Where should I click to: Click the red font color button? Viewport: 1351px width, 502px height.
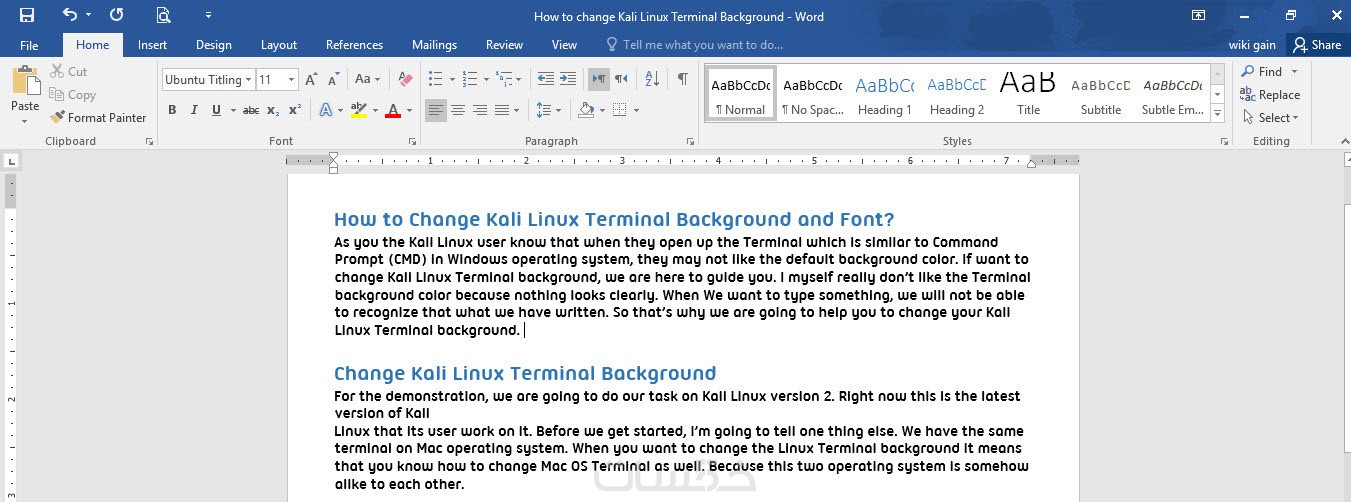(392, 110)
